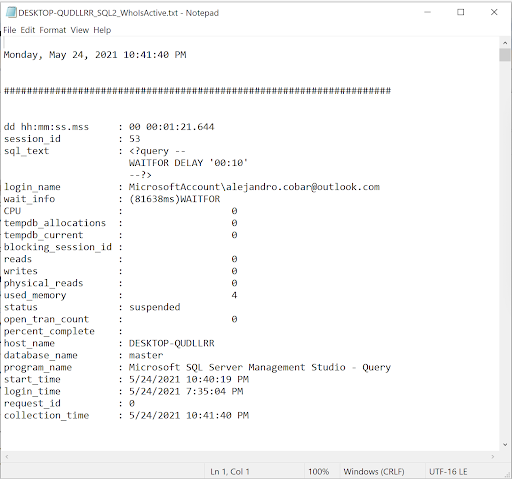Close the Notepad window
This screenshot has height=479, width=512.
tap(494, 12)
